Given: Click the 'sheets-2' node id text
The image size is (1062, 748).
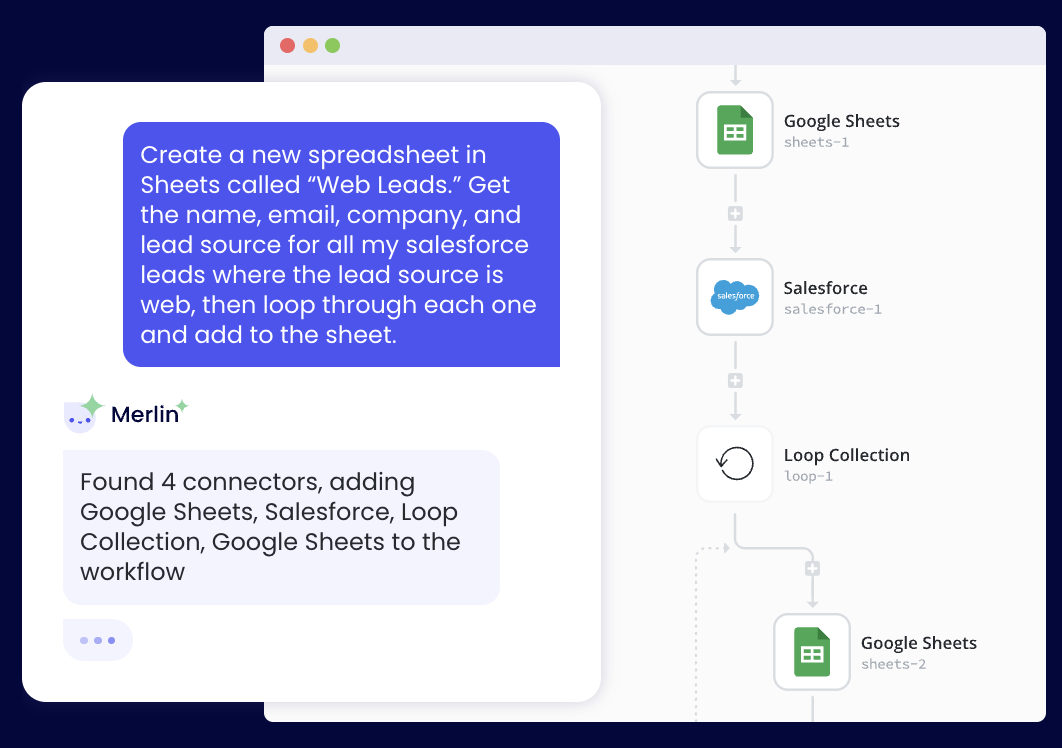Looking at the screenshot, I should click(x=893, y=664).
